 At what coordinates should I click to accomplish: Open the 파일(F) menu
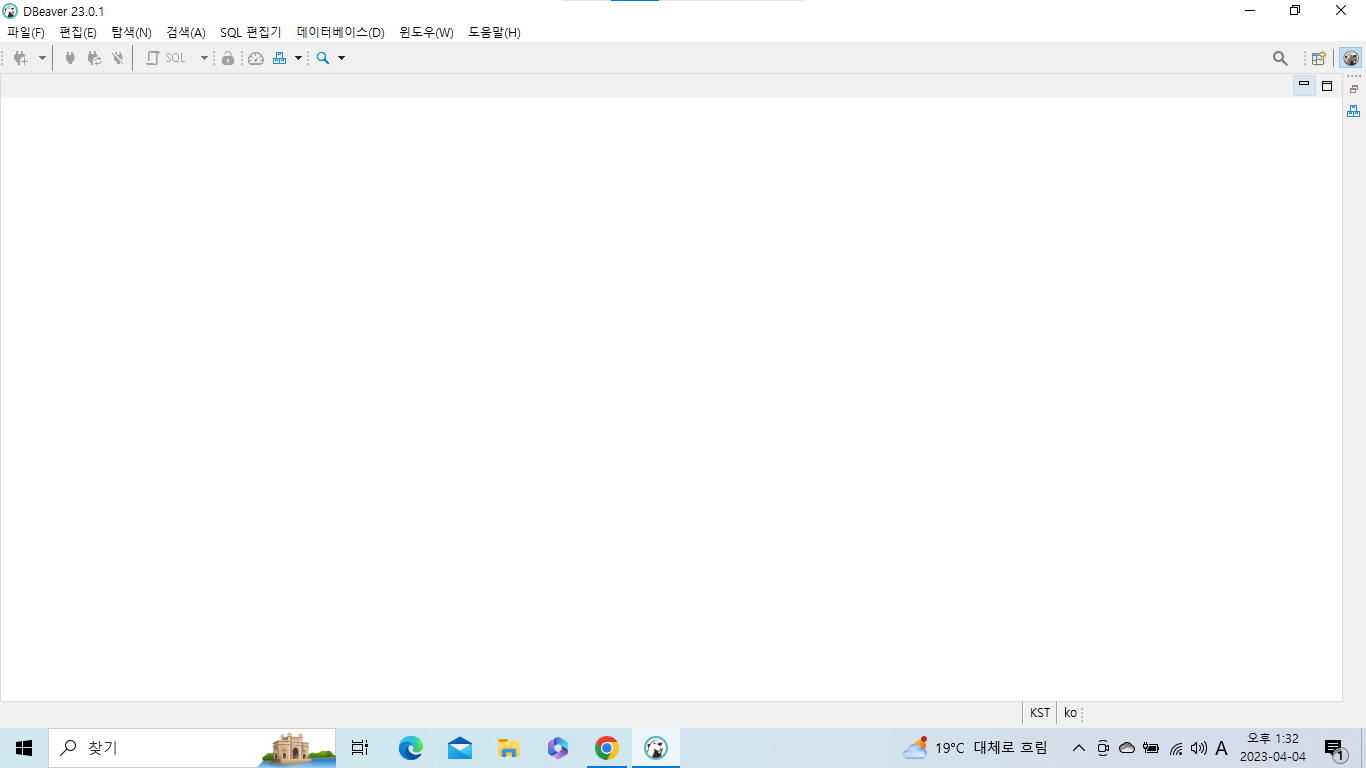click(x=26, y=32)
